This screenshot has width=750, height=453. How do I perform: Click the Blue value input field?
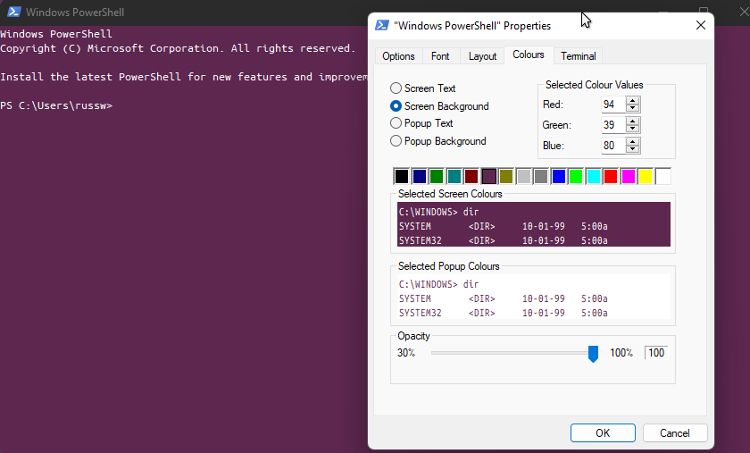pyautogui.click(x=614, y=145)
